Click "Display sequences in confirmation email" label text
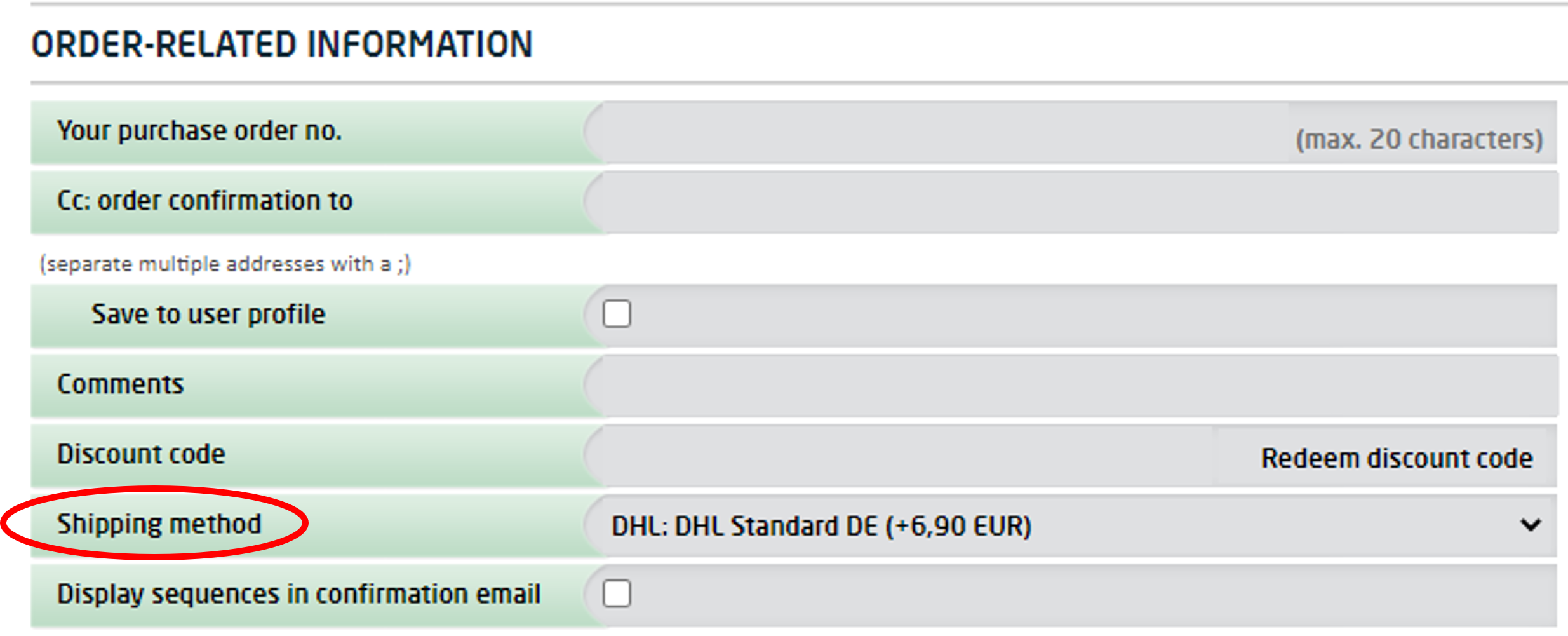The width and height of the screenshot is (1568, 636). (298, 594)
